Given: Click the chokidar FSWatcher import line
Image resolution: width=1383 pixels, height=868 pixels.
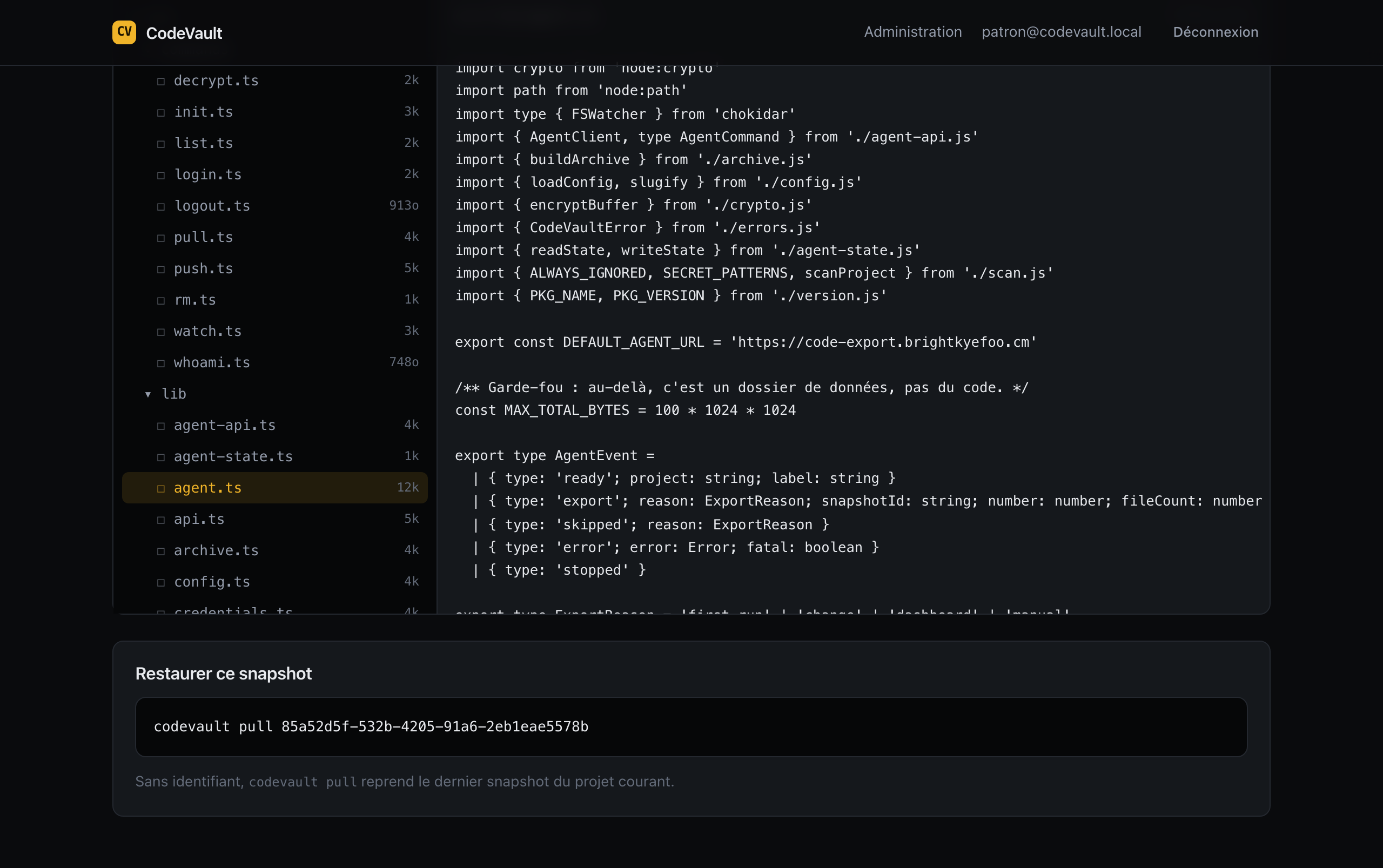Looking at the screenshot, I should click(625, 115).
